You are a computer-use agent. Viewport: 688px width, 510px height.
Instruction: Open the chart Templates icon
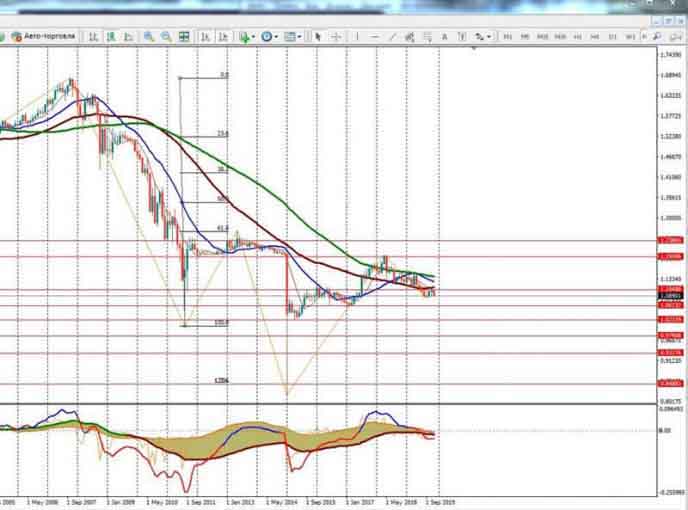tap(290, 37)
